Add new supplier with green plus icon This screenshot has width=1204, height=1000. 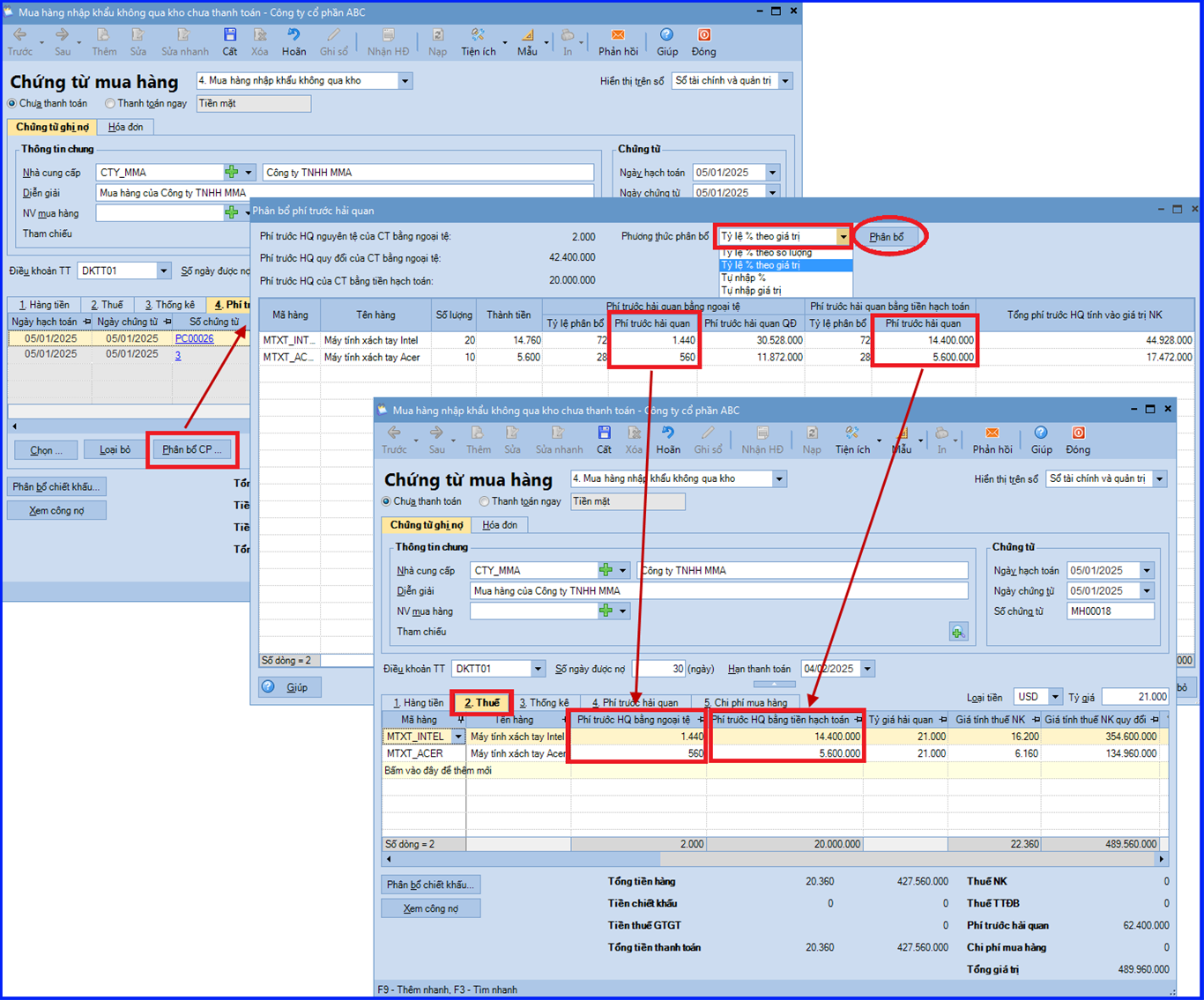[x=606, y=570]
